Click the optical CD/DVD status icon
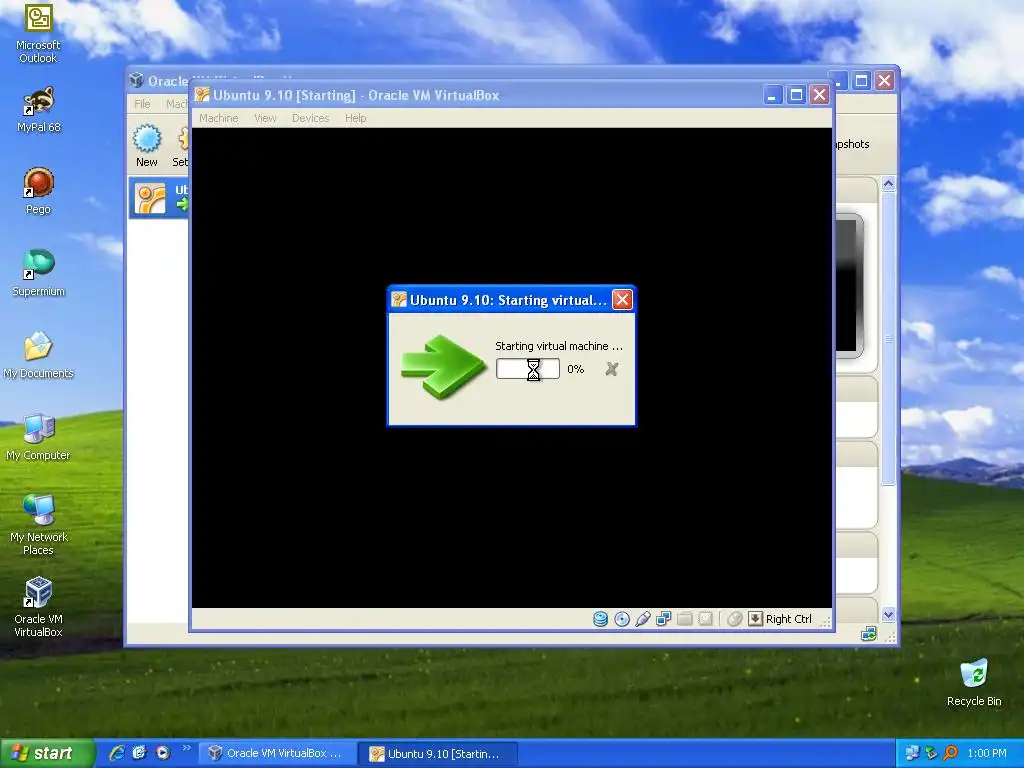The image size is (1024, 768). coord(622,618)
